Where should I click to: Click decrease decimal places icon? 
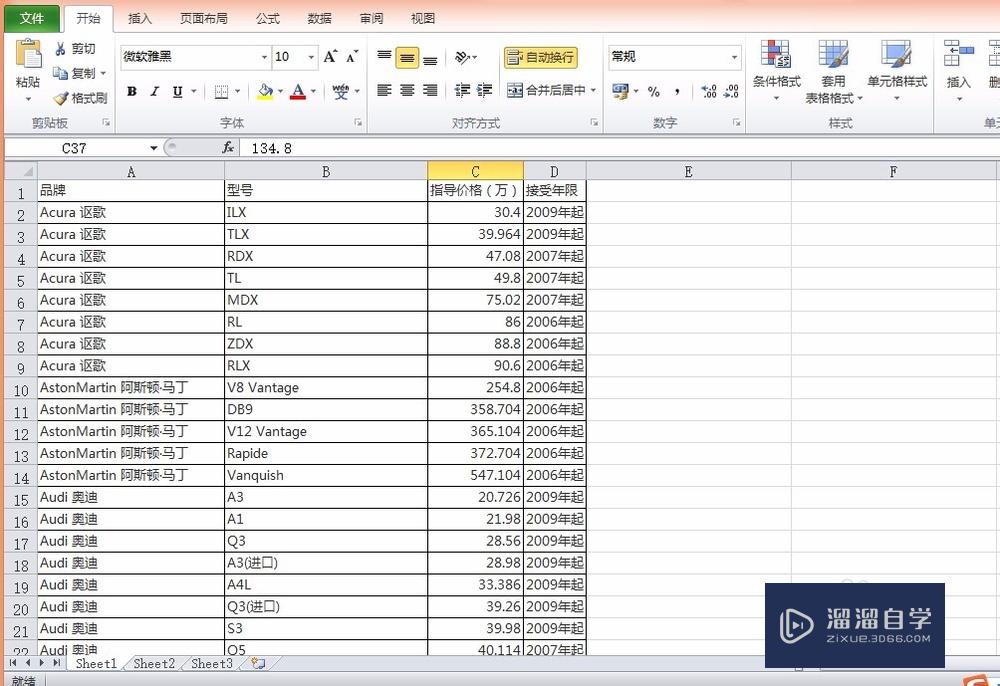[732, 92]
